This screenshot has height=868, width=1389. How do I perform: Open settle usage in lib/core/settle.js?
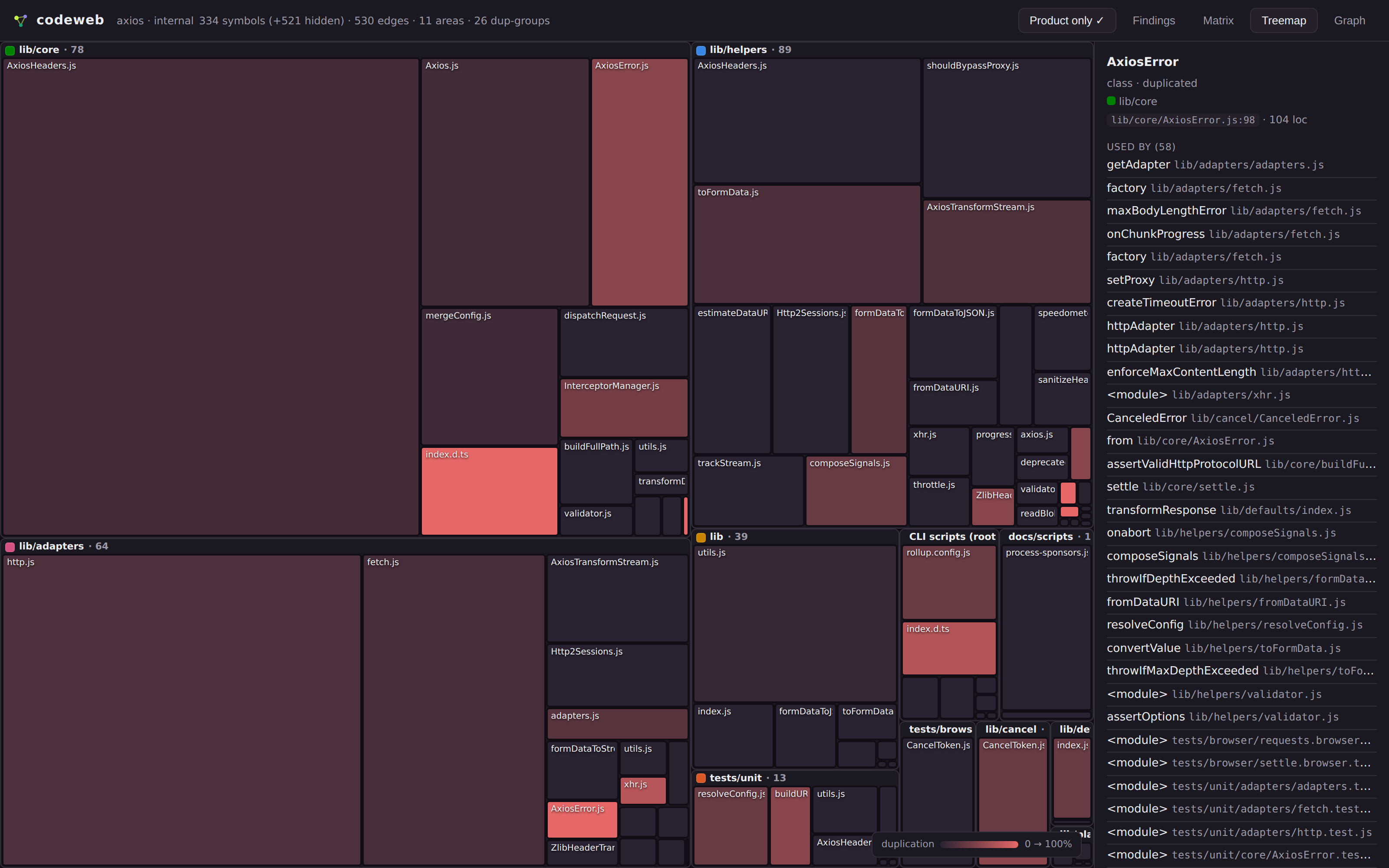tap(1241, 487)
